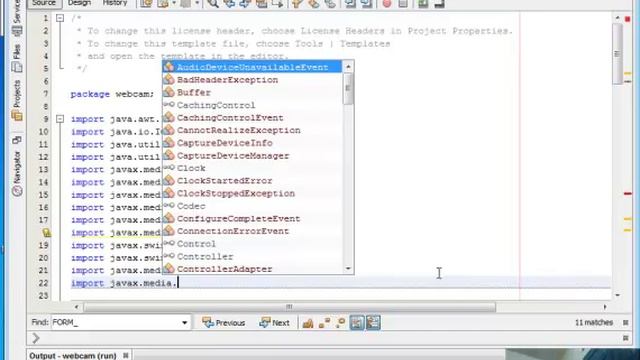640x360 pixels.
Task: Choose CachingControl from the completion list
Action: (x=252, y=105)
